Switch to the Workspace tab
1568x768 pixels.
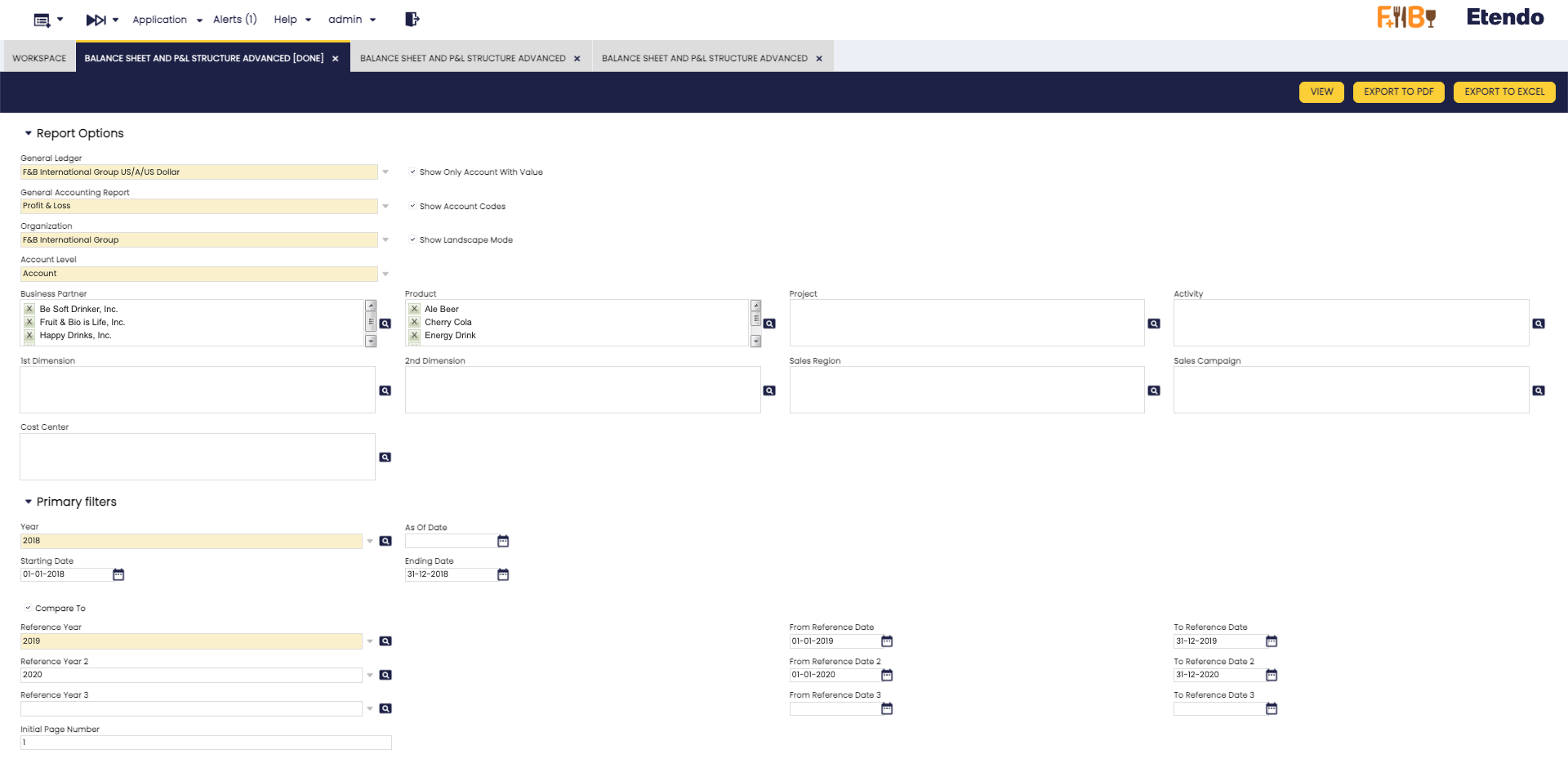(x=39, y=58)
